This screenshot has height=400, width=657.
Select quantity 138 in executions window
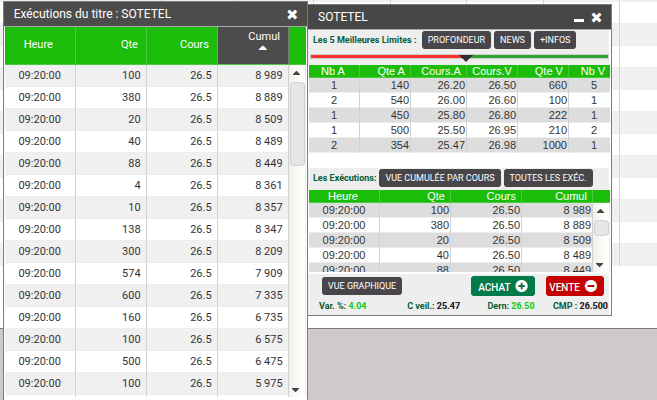(131, 229)
